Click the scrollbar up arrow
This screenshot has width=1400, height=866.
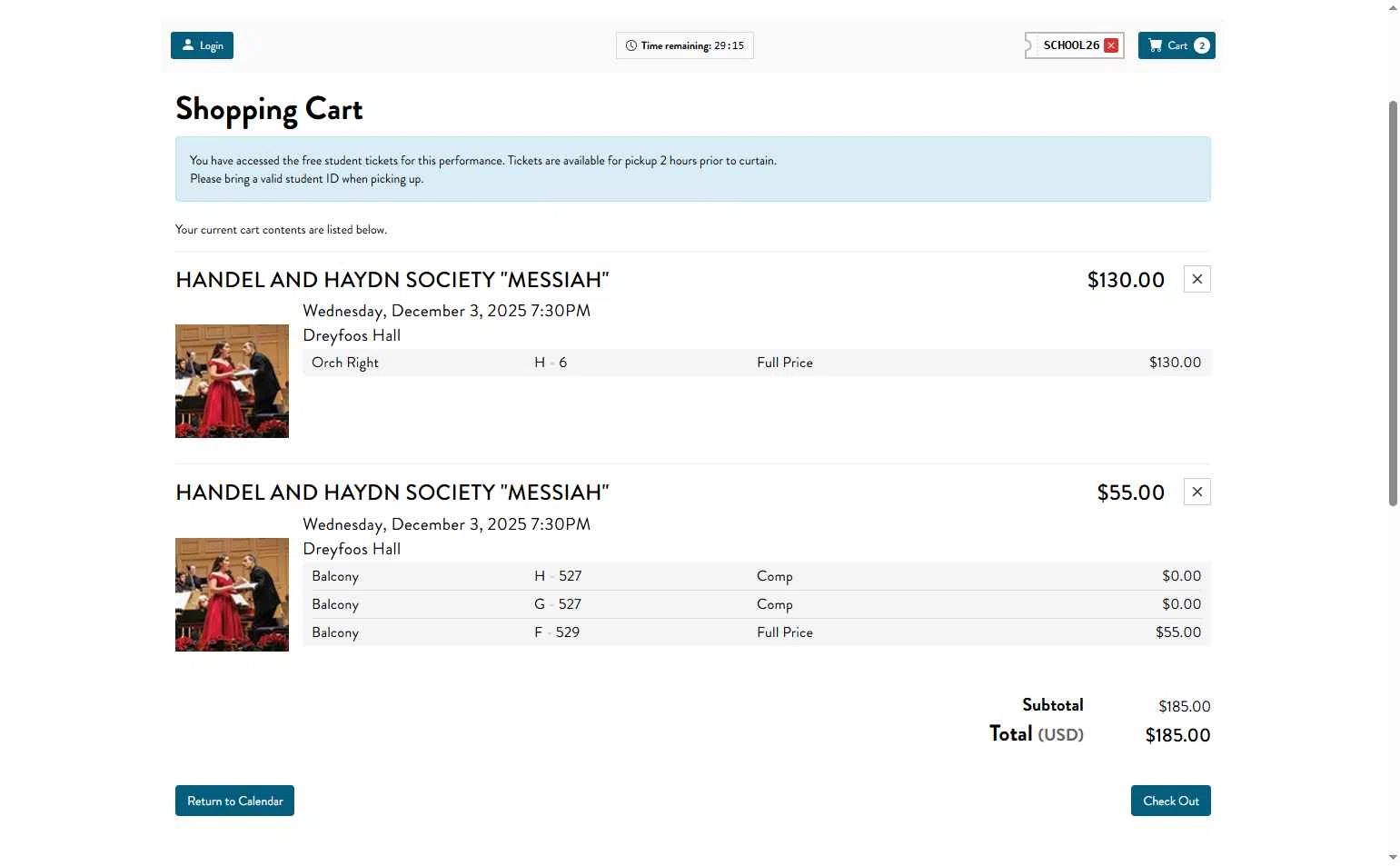1393,7
